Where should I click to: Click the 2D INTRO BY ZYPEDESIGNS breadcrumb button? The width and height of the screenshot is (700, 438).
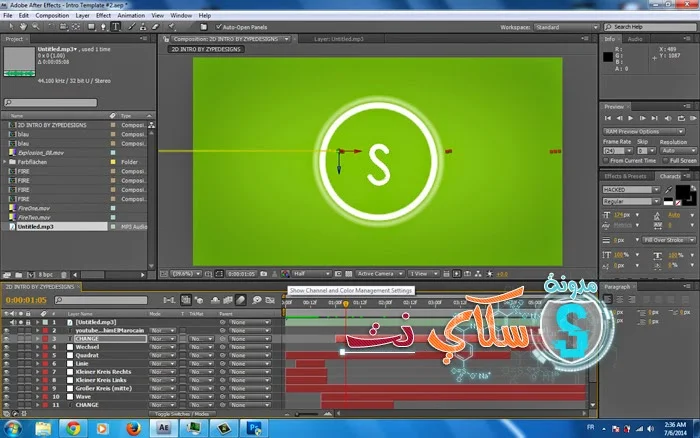click(206, 49)
